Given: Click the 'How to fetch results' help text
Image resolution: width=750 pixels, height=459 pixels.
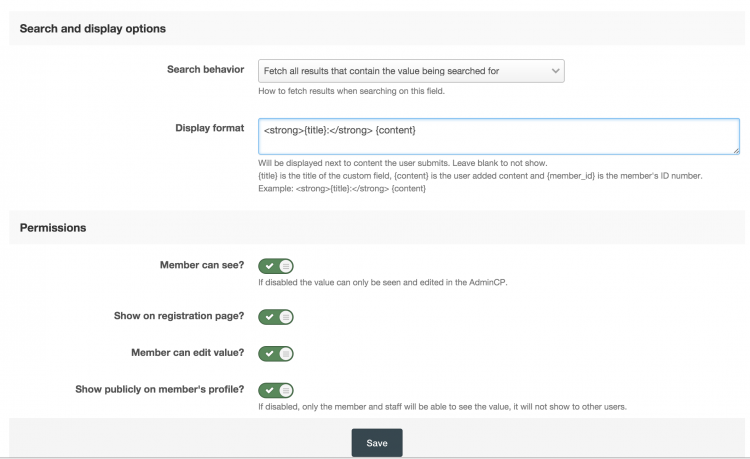Looking at the screenshot, I should pos(352,91).
